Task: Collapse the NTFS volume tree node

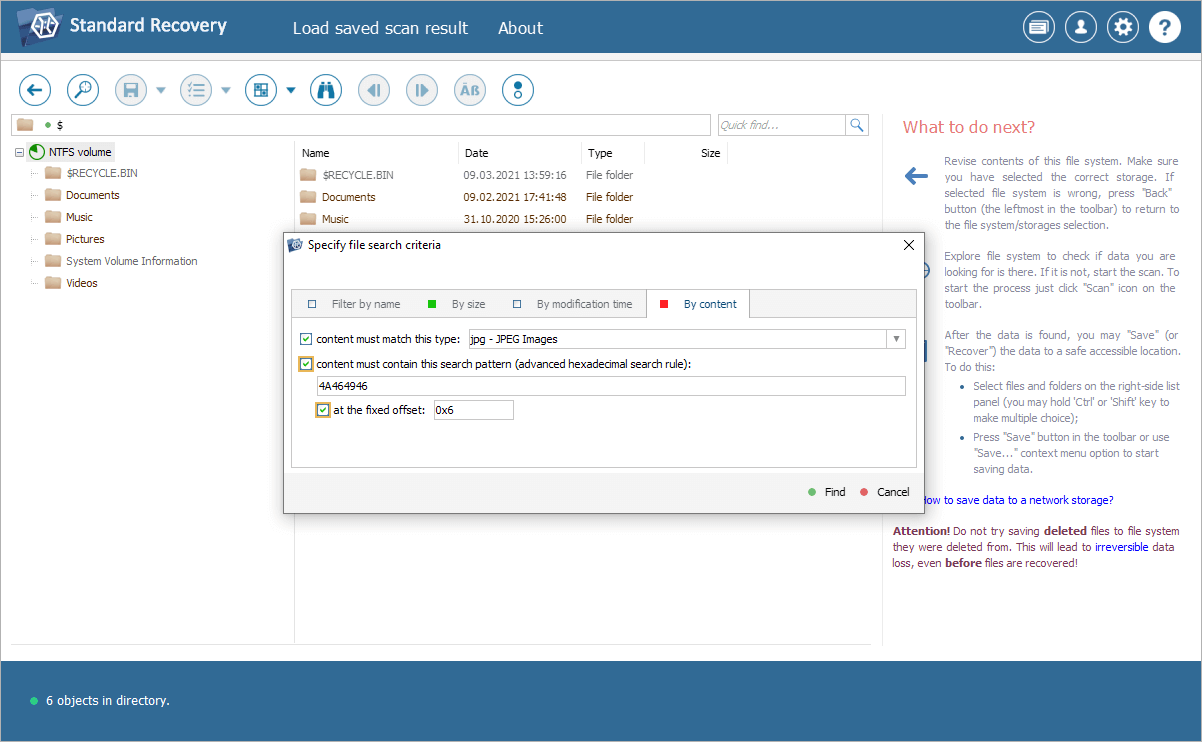Action: tap(20, 152)
